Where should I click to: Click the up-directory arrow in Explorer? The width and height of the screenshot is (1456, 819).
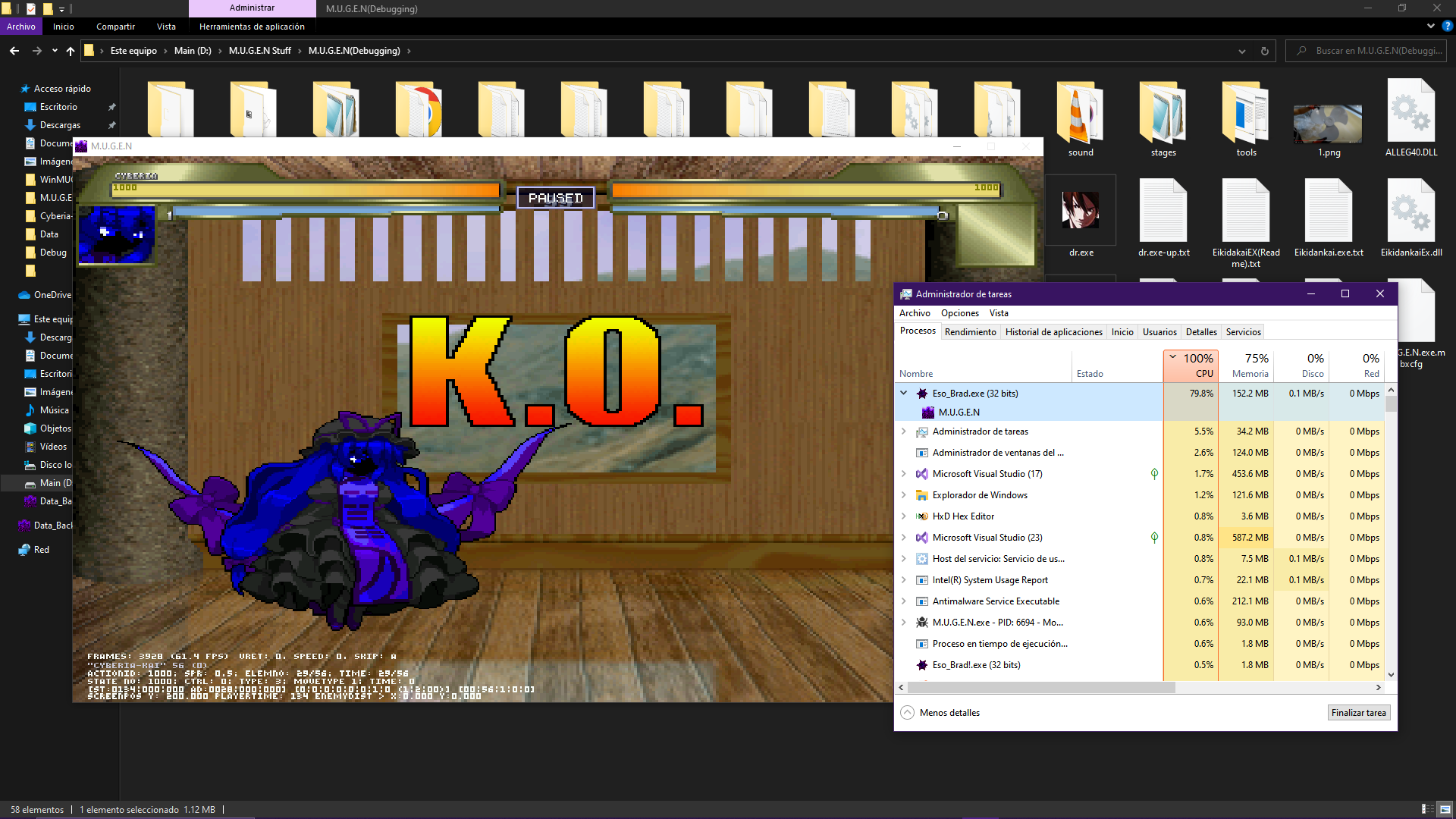pyautogui.click(x=71, y=51)
